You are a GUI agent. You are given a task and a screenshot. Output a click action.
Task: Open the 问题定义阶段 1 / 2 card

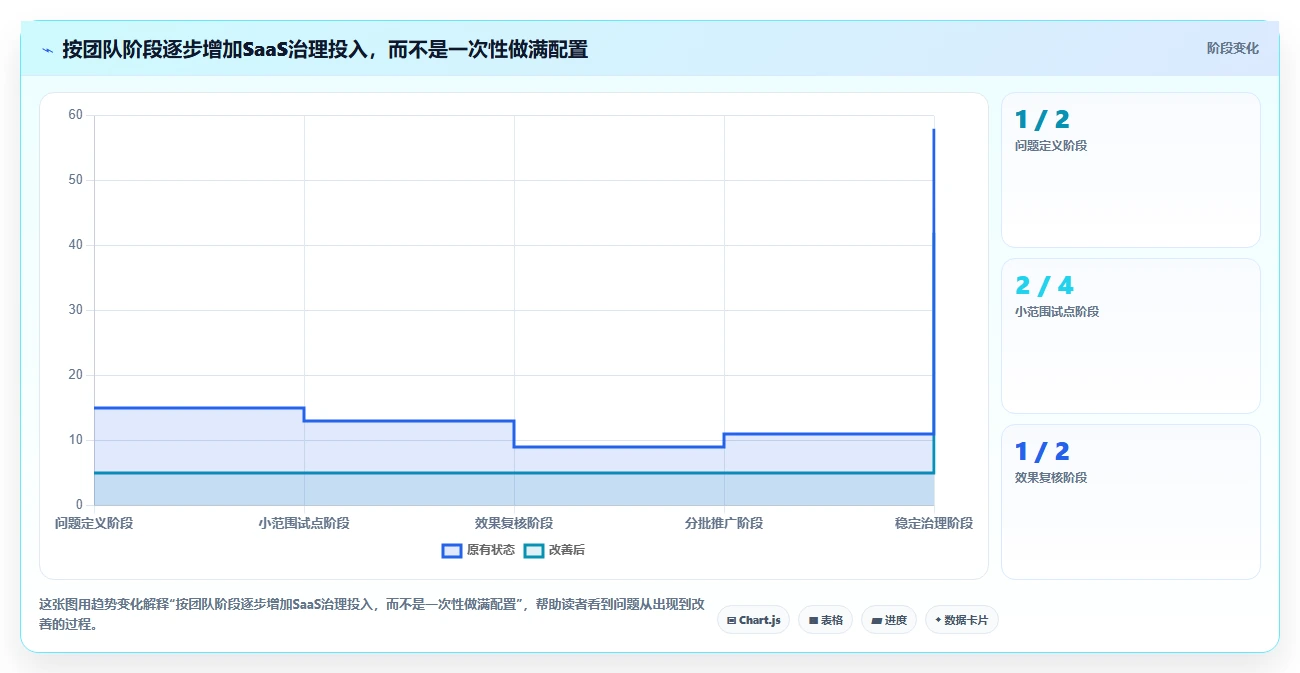1130,170
